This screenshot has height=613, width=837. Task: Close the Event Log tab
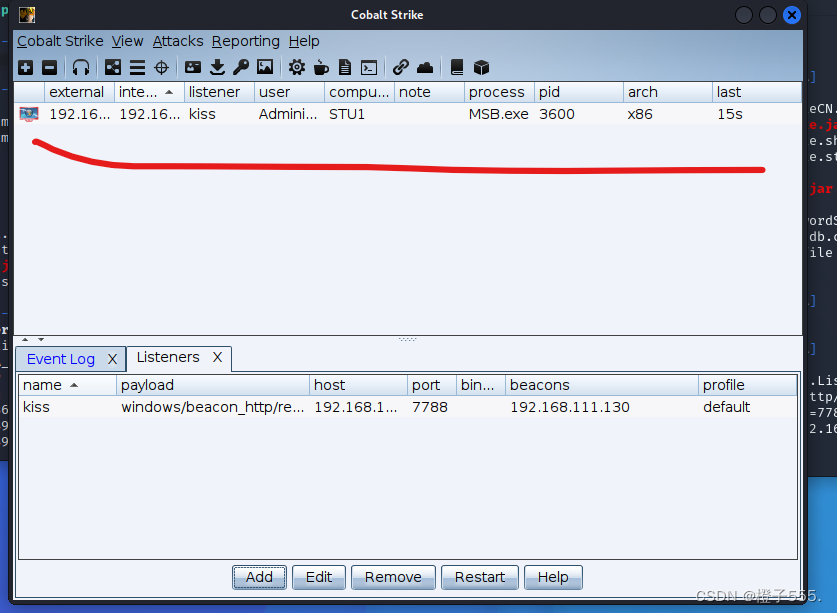(x=112, y=359)
